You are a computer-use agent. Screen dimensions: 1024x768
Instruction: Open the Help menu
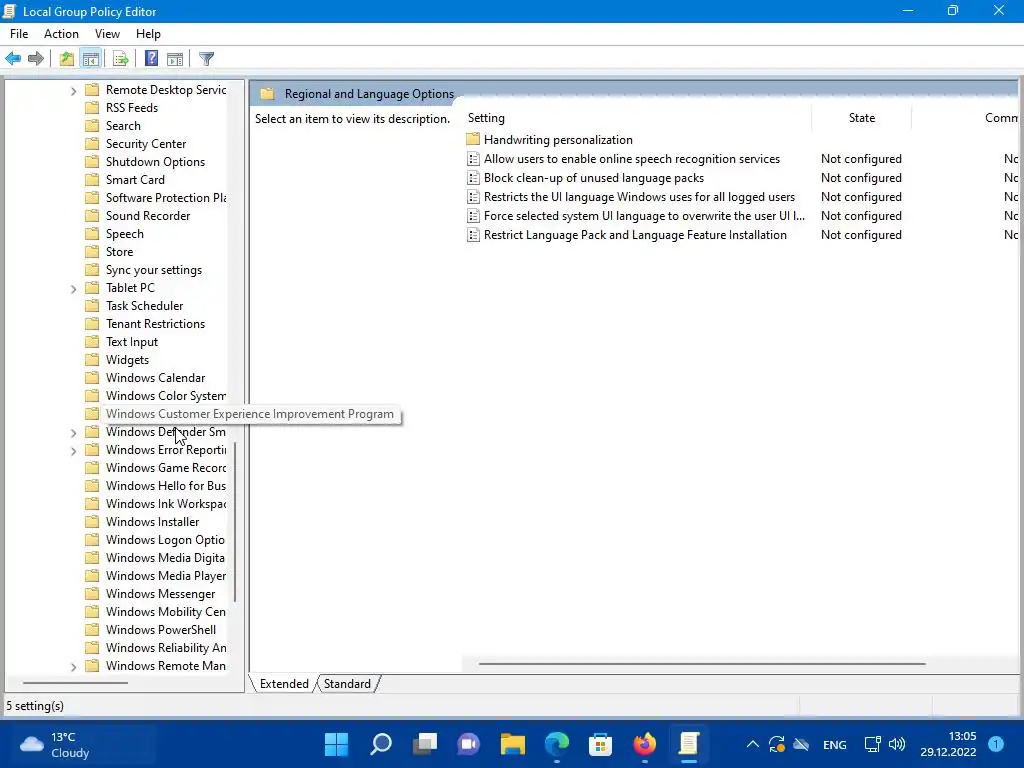(148, 34)
